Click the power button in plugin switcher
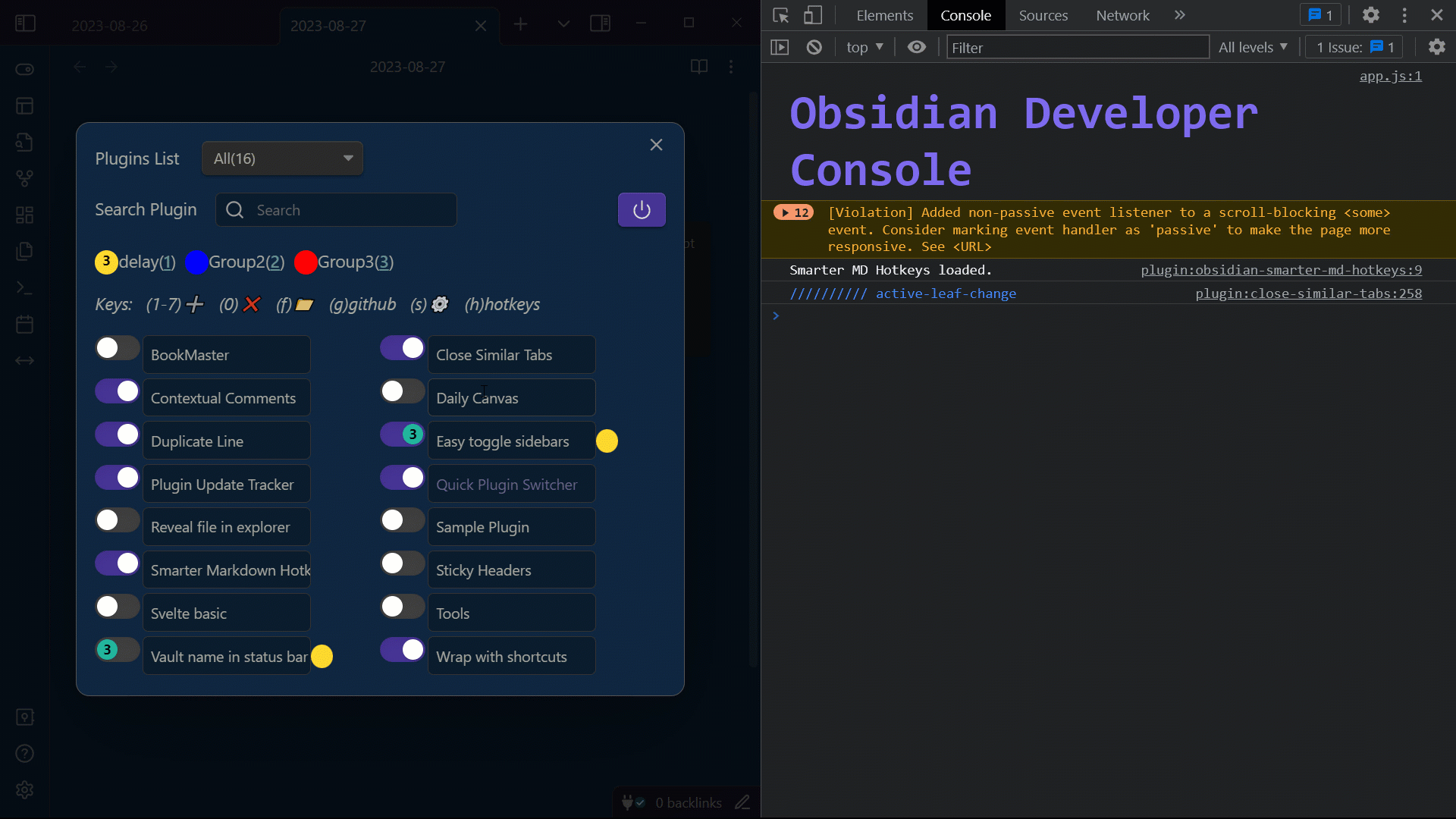This screenshot has height=819, width=1456. pos(642,210)
